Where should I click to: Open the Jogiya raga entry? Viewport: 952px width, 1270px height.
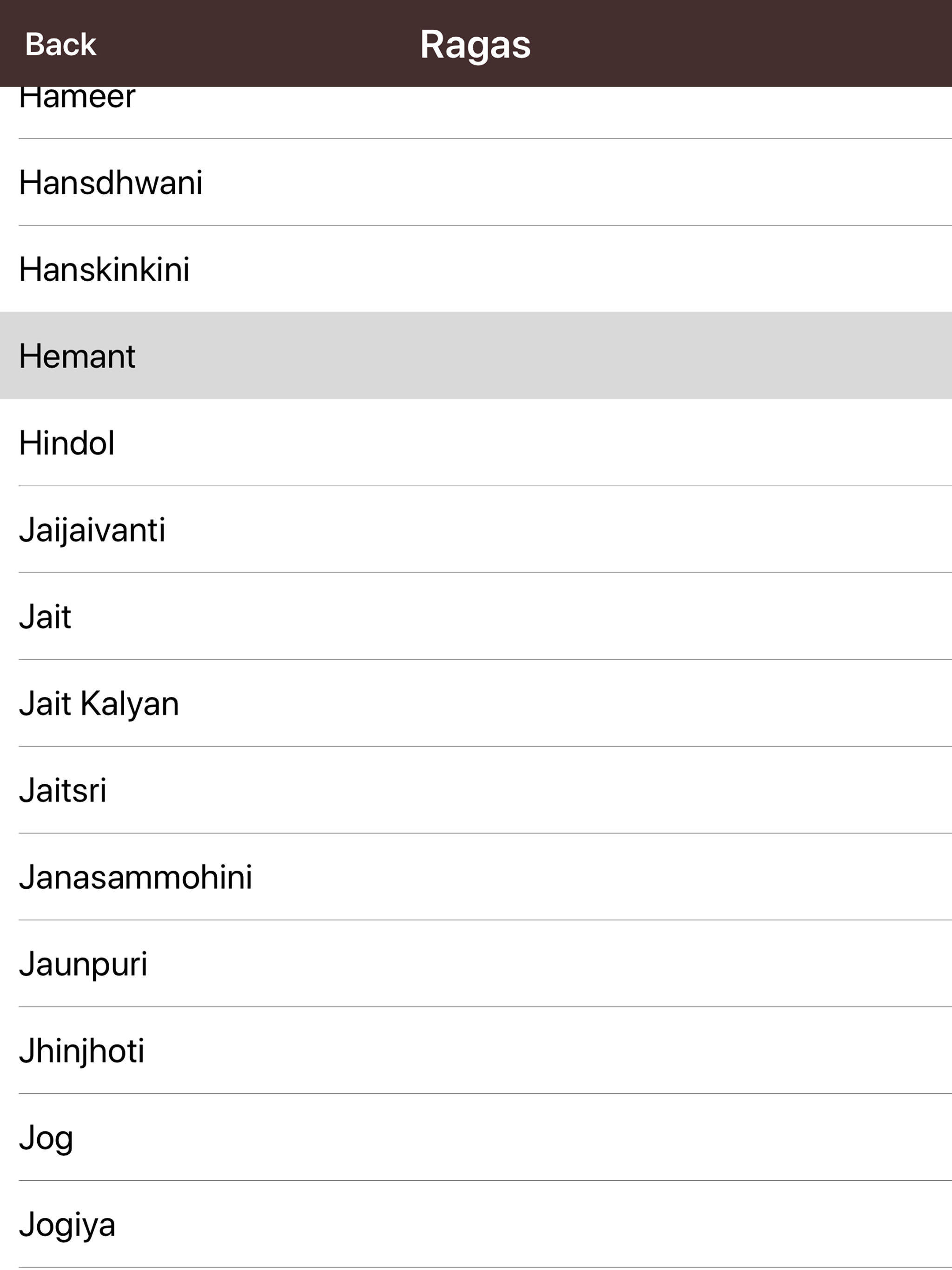[67, 1224]
